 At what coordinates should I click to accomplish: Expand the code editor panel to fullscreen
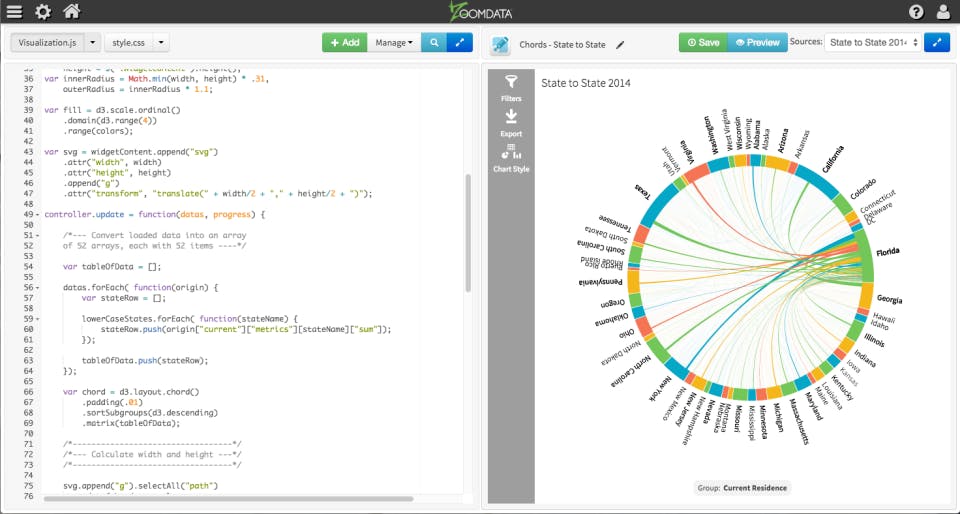[460, 42]
